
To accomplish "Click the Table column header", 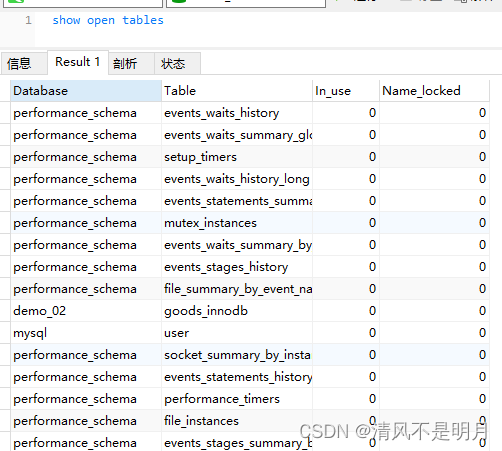I will tap(237, 91).
